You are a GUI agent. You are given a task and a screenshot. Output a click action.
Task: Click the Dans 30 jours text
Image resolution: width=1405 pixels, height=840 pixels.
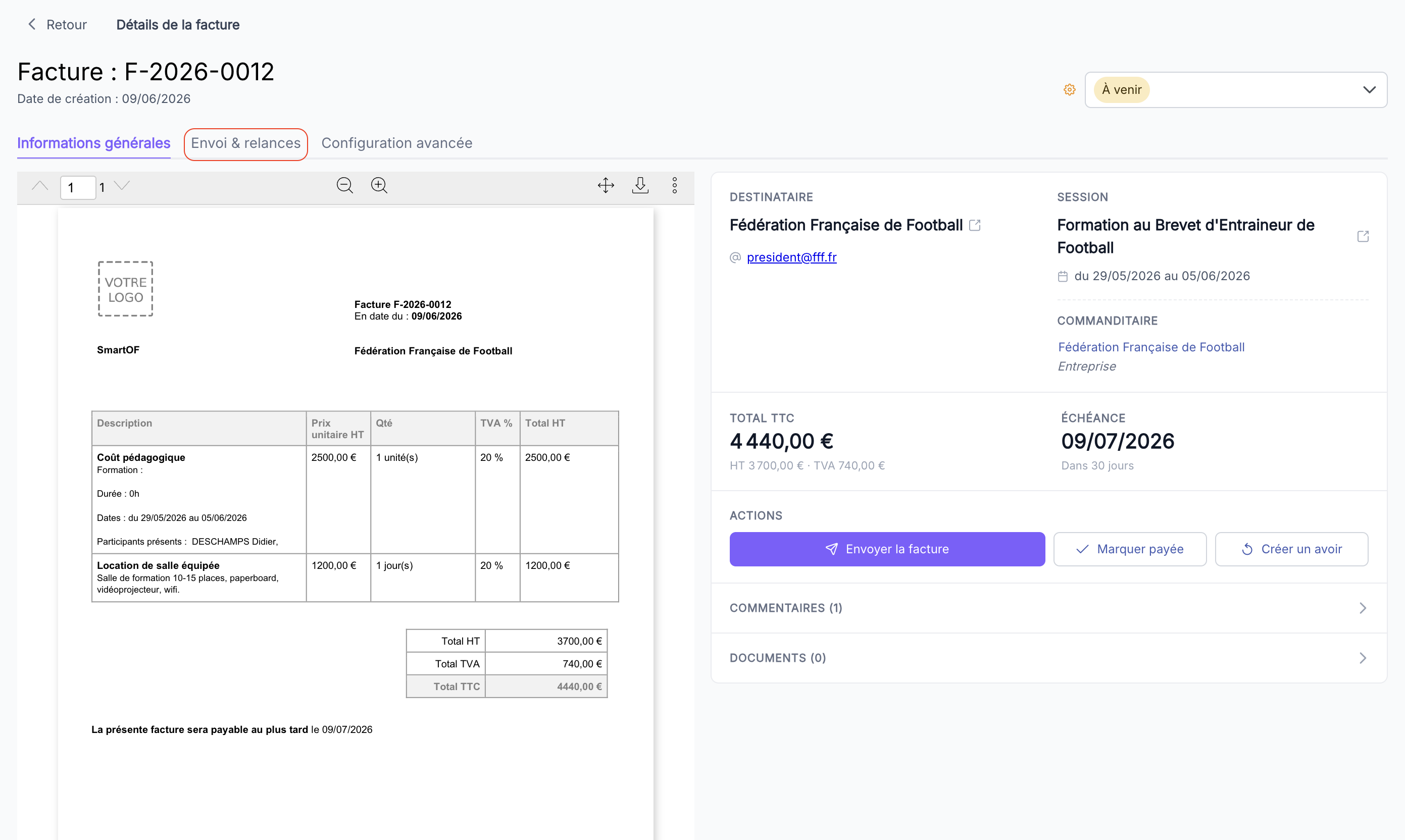coord(1097,465)
